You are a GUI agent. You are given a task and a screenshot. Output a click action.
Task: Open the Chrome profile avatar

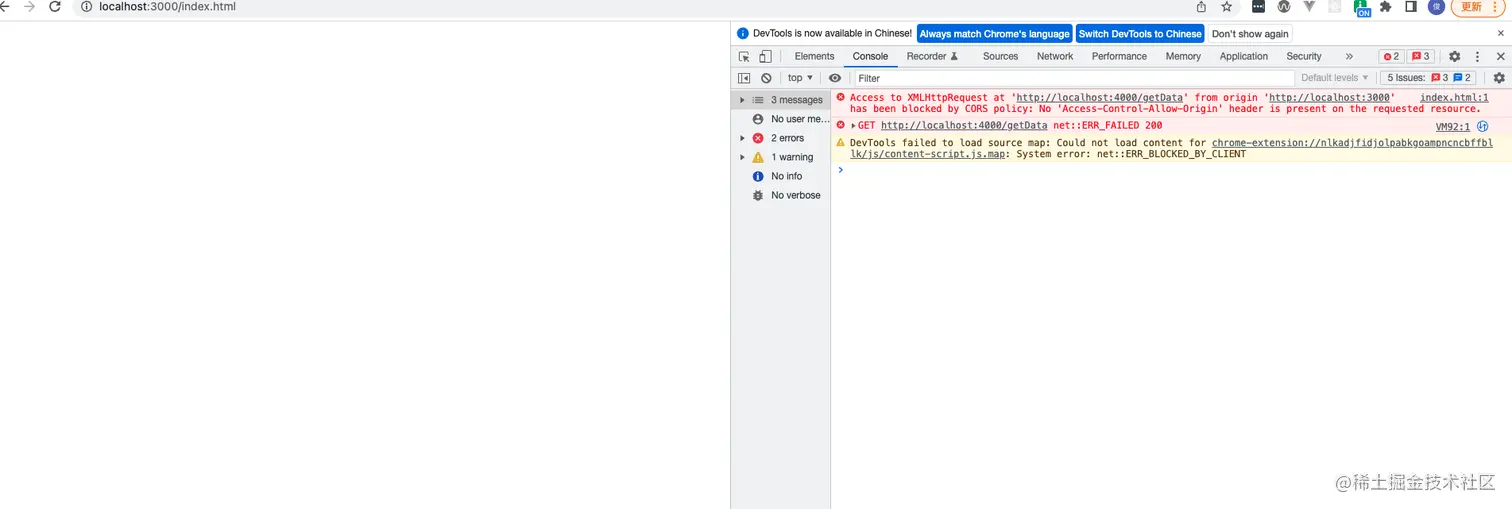click(x=1436, y=7)
